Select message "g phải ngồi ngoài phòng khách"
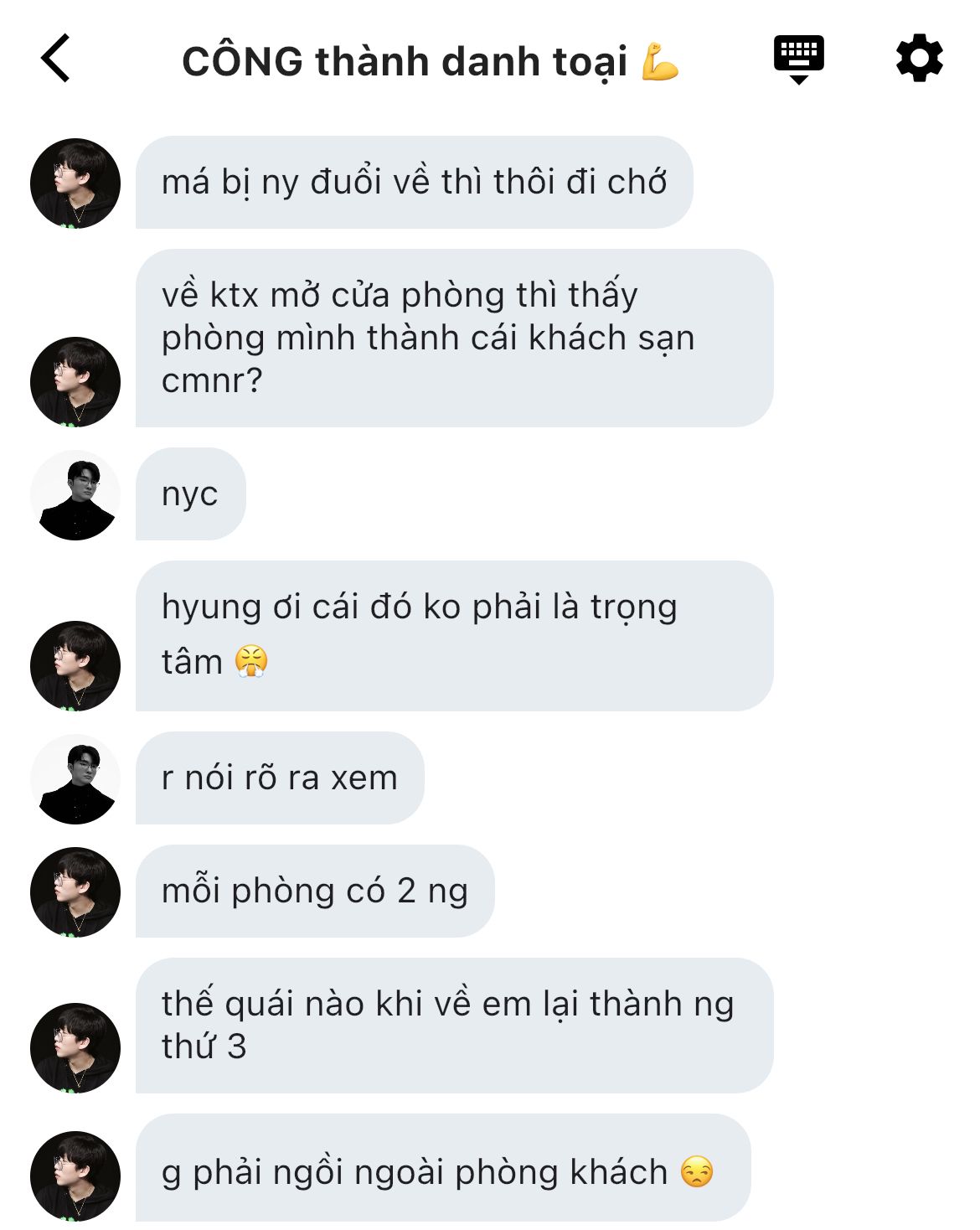Screen dimensions: 980x1230 (x=443, y=1167)
